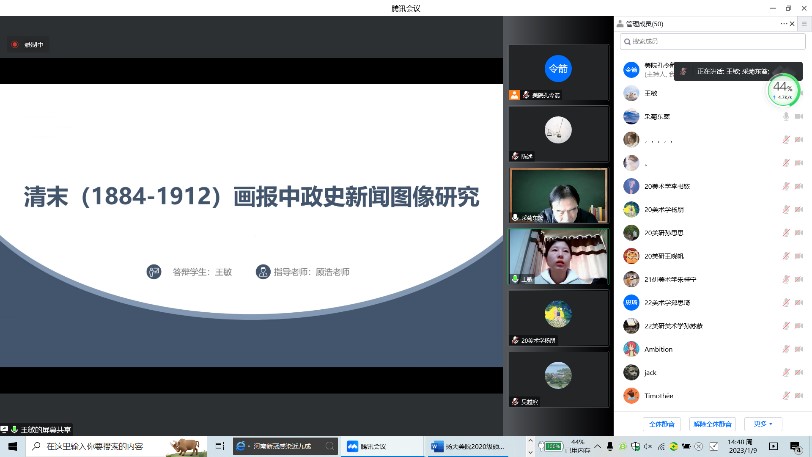The width and height of the screenshot is (812, 457).
Task: Click the muted microphone icon for 王敏
Action: (x=785, y=93)
